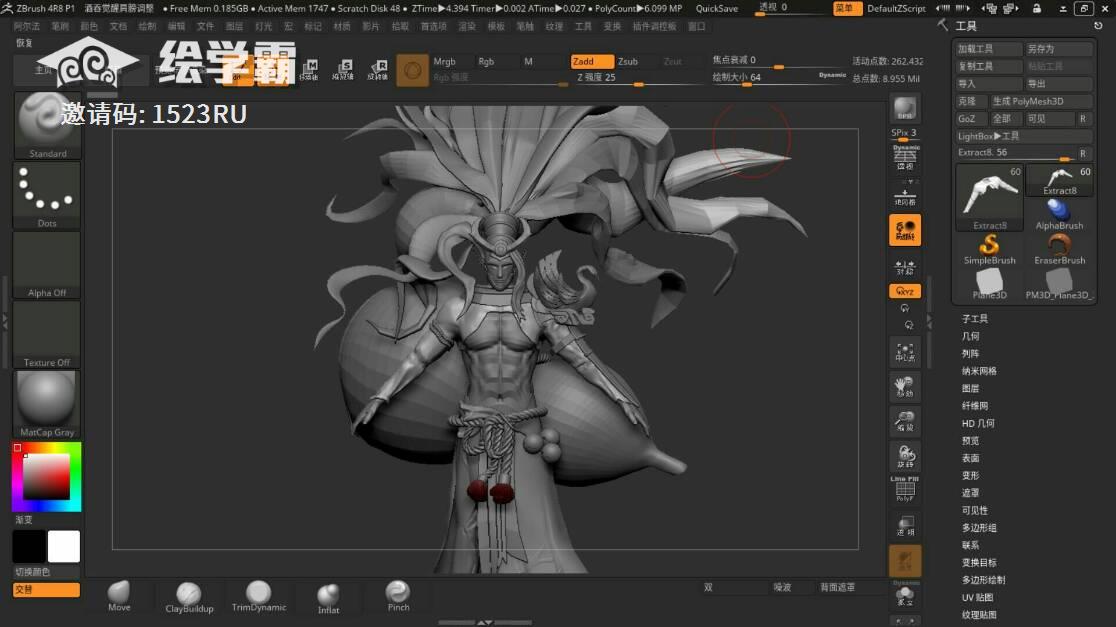Toggle local symmetry icon

coord(905,267)
